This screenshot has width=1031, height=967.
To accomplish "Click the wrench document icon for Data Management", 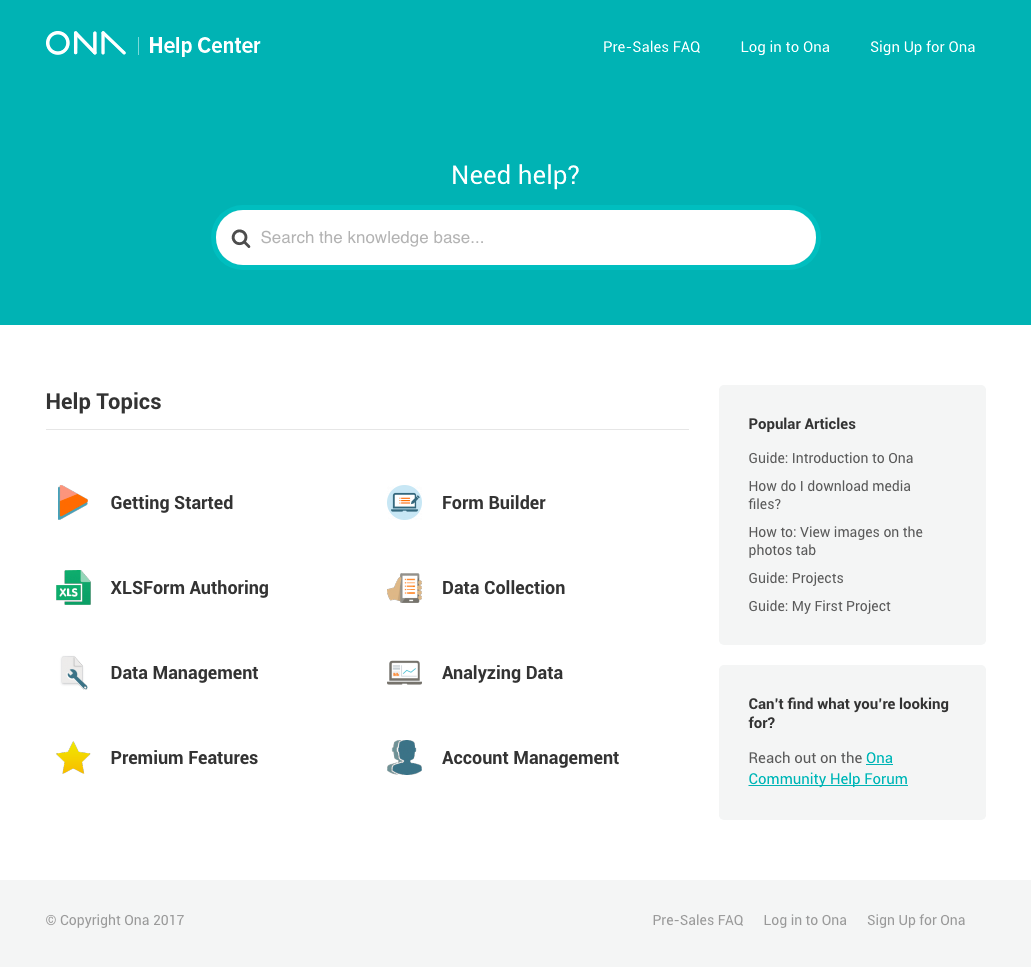I will (x=74, y=672).
